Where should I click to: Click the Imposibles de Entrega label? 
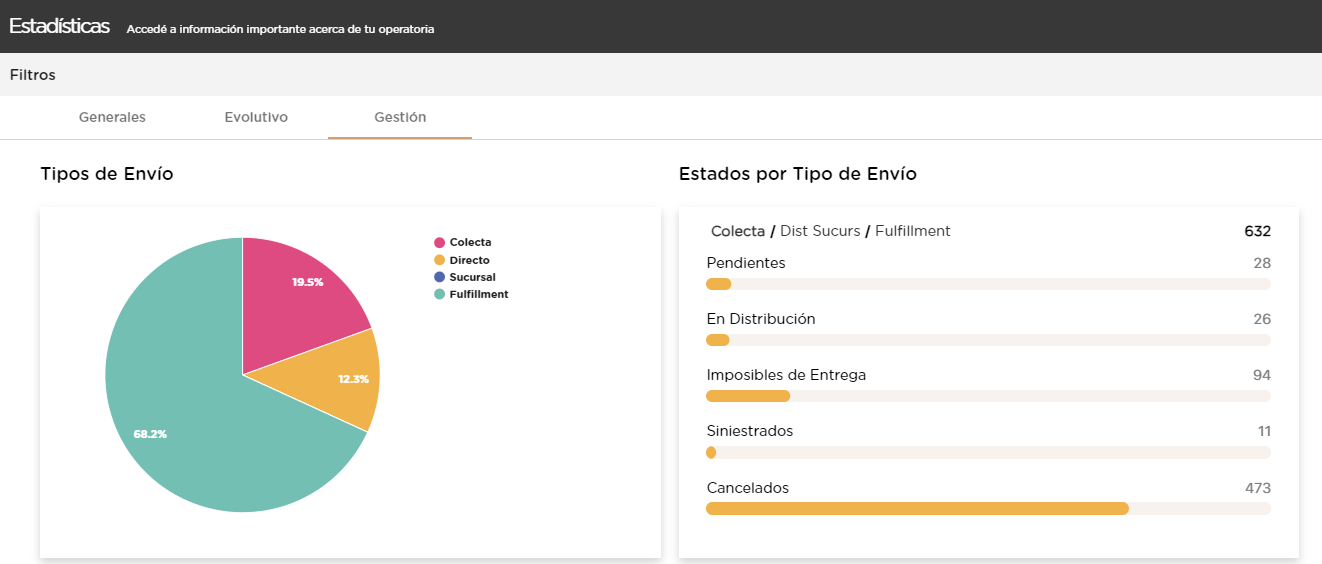(x=786, y=375)
